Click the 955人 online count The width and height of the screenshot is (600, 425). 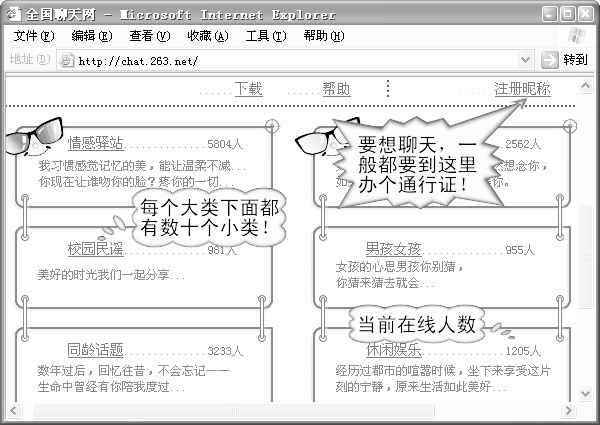520,250
